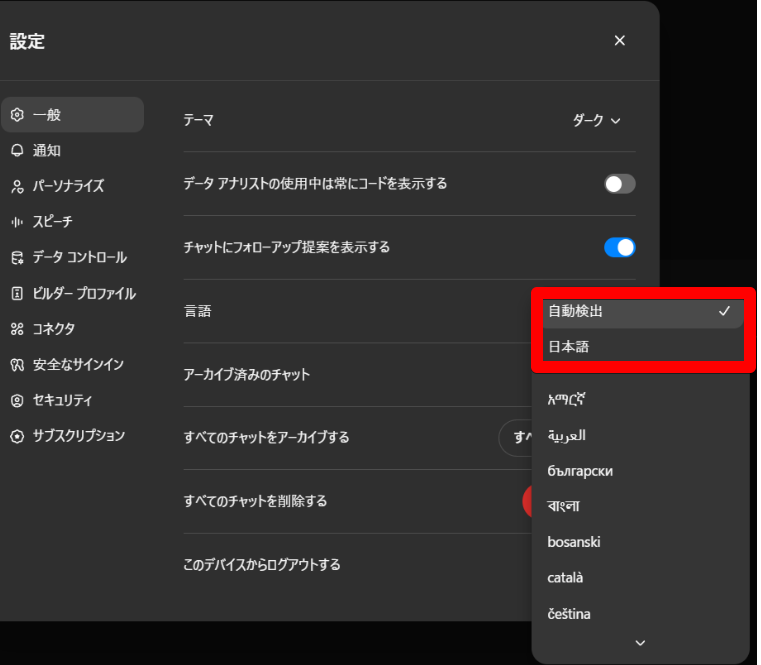Screen dimensions: 761x665
Task: Choose Bengali বাংলা language
Action: pyautogui.click(x=641, y=506)
